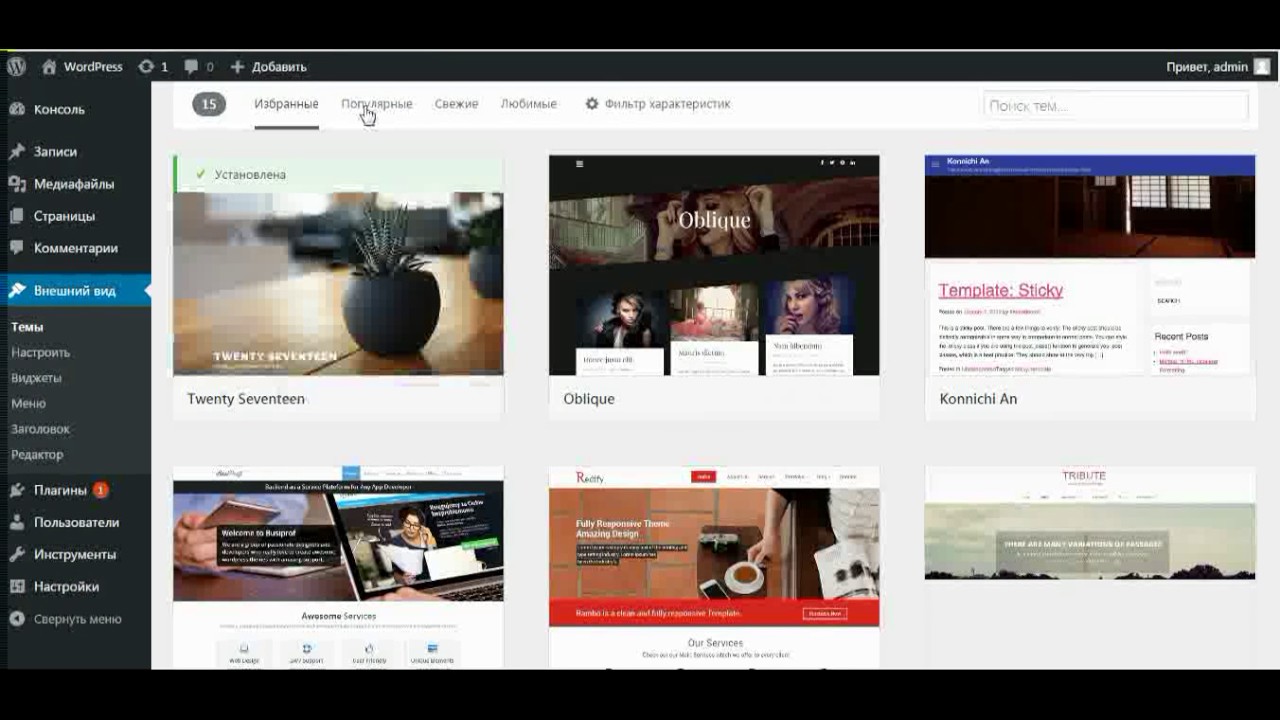
Task: Switch to the Свежие tab
Action: pos(456,104)
